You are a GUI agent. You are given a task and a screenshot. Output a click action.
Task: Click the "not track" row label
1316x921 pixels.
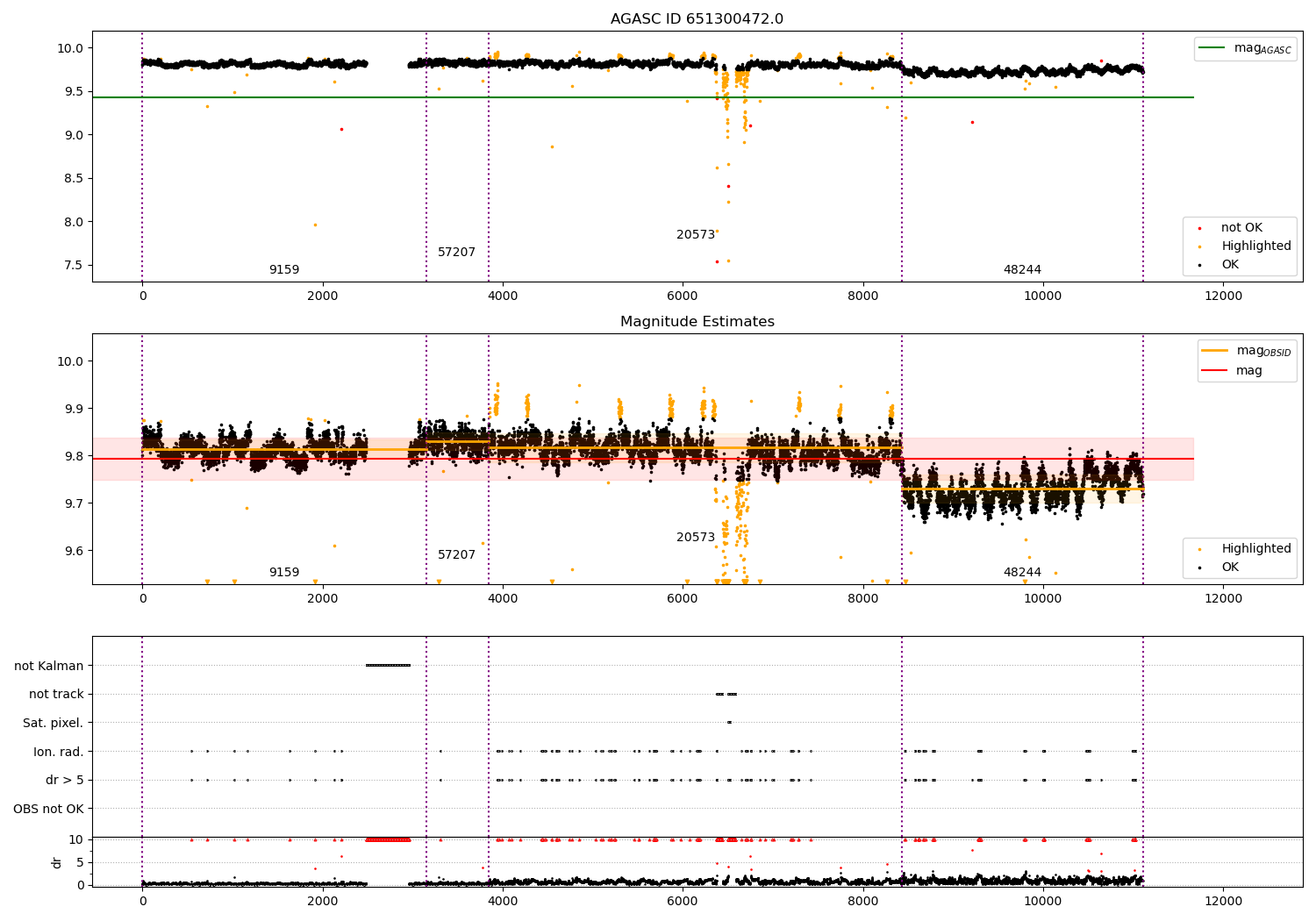(x=56, y=695)
